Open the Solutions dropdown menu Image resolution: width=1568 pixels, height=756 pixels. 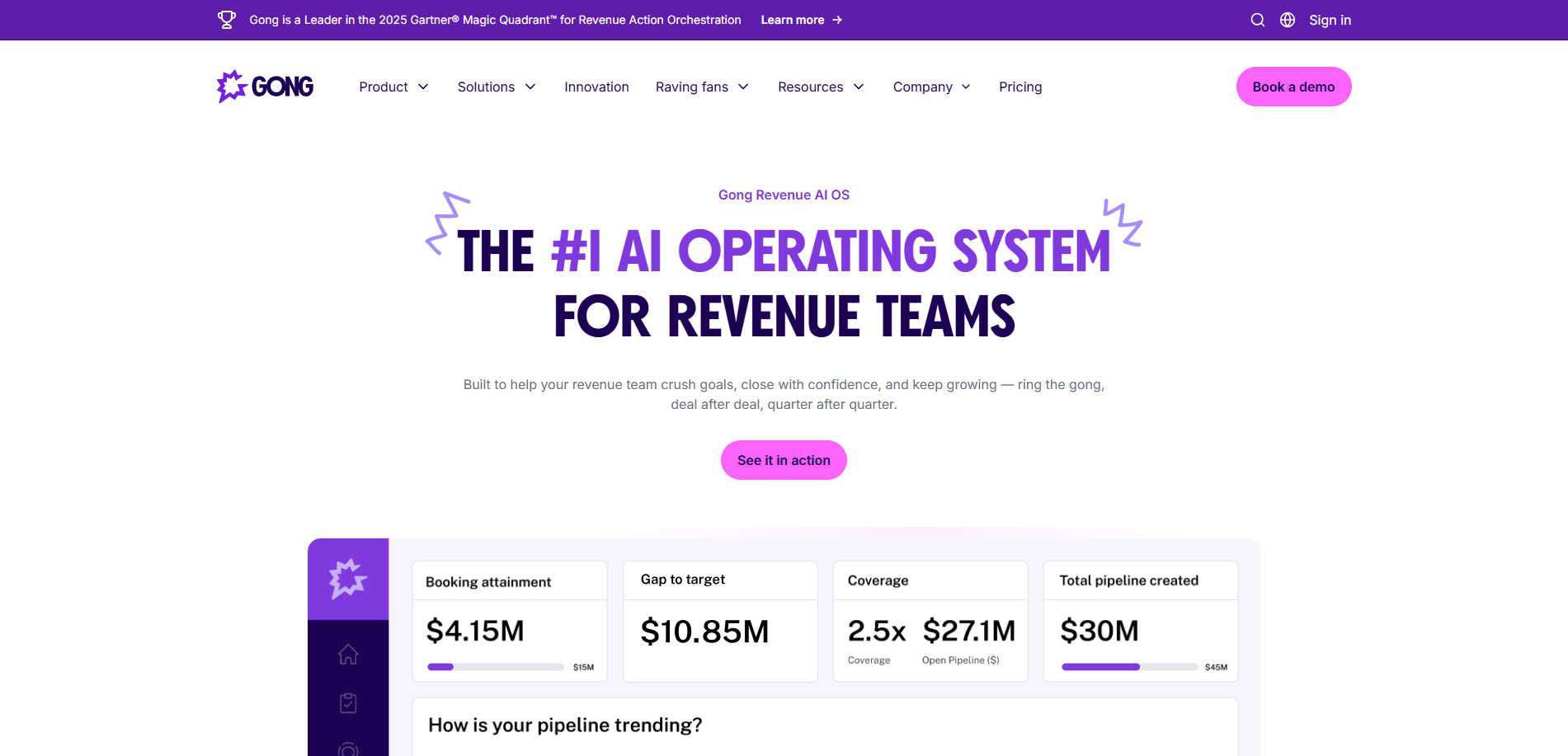[x=496, y=87]
